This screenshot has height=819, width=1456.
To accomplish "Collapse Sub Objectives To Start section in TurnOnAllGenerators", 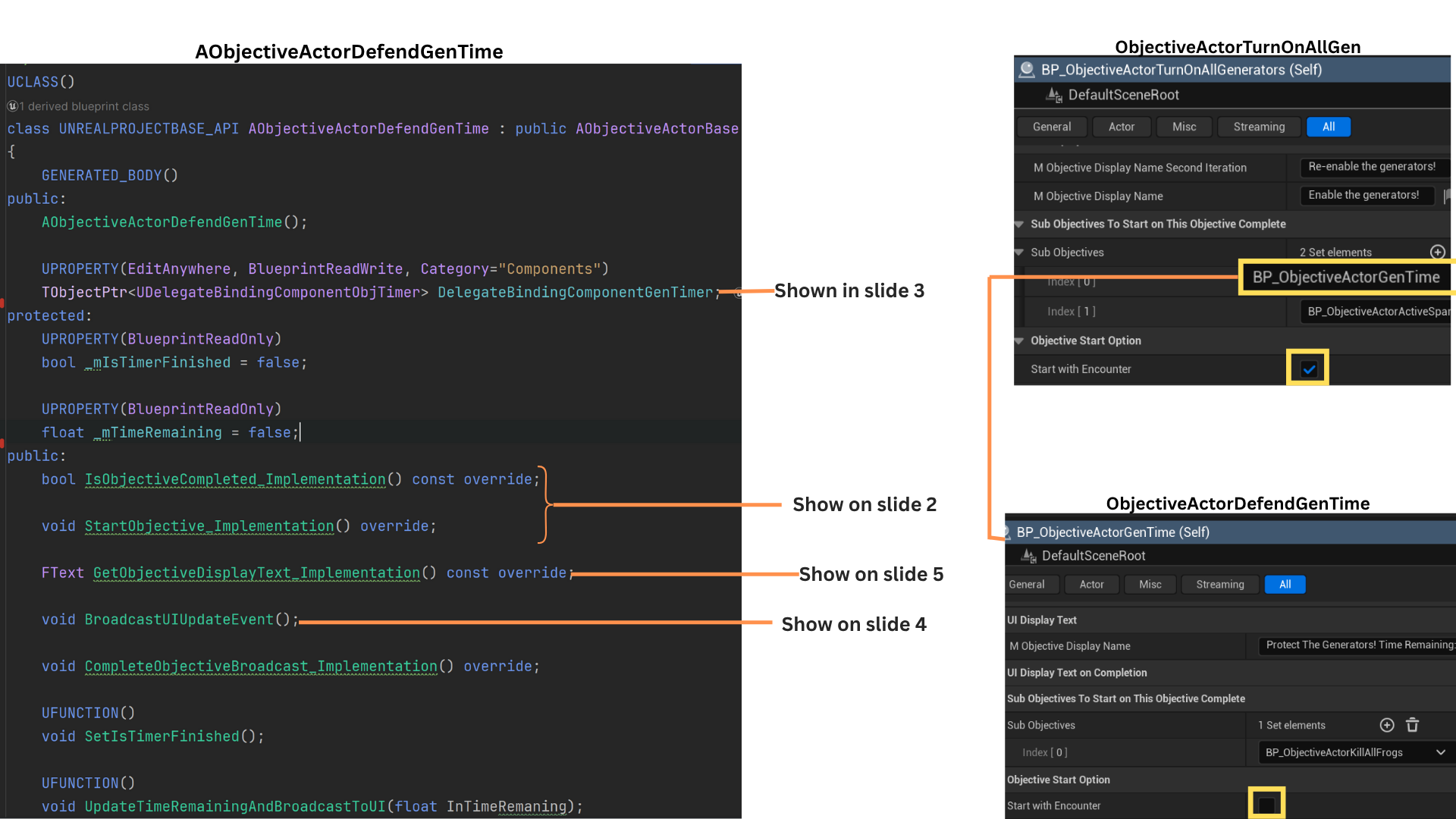I will tap(1019, 224).
